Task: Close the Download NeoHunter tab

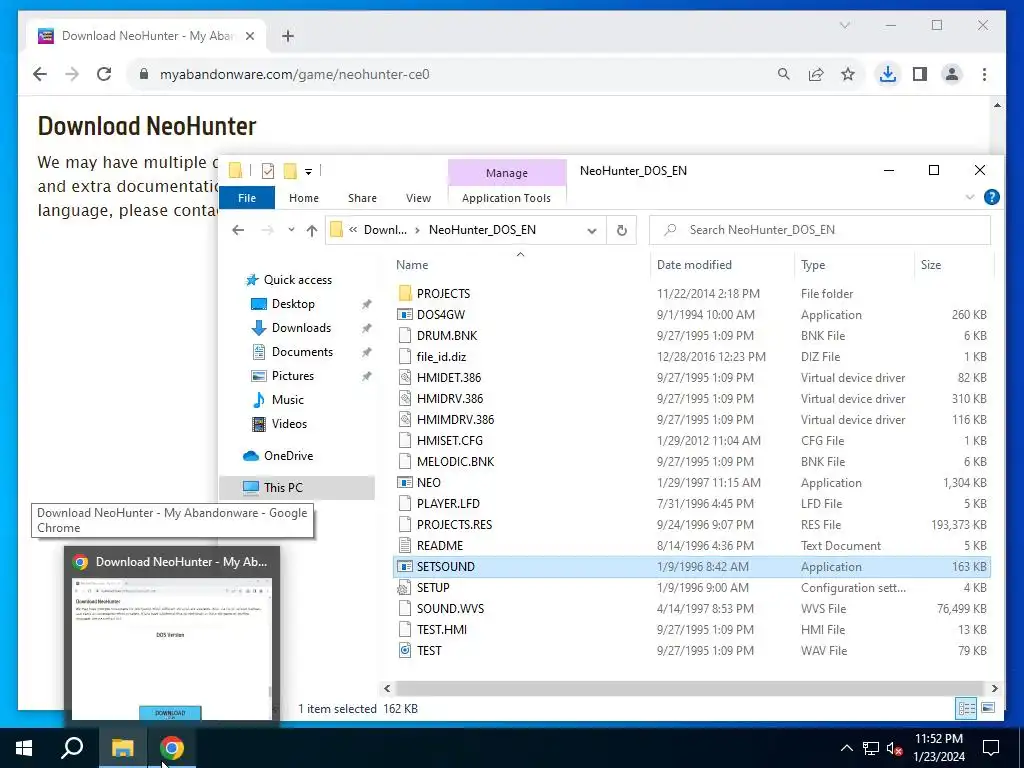Action: [249, 36]
